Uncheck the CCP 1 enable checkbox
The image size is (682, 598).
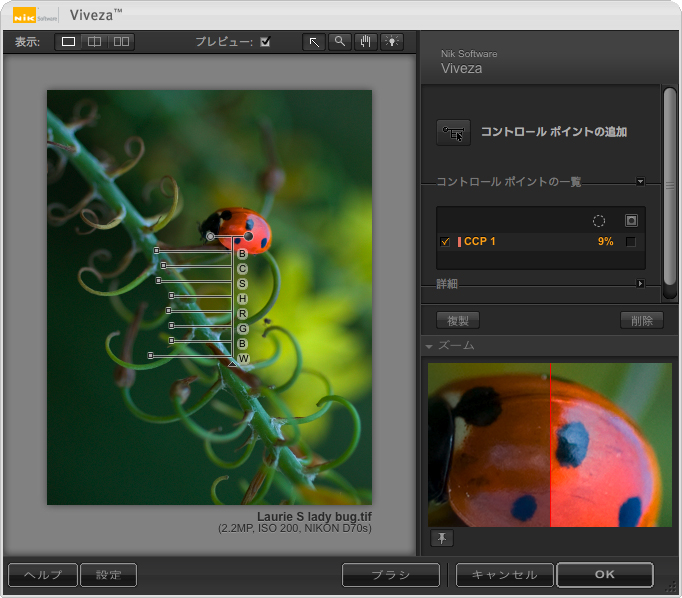point(445,242)
